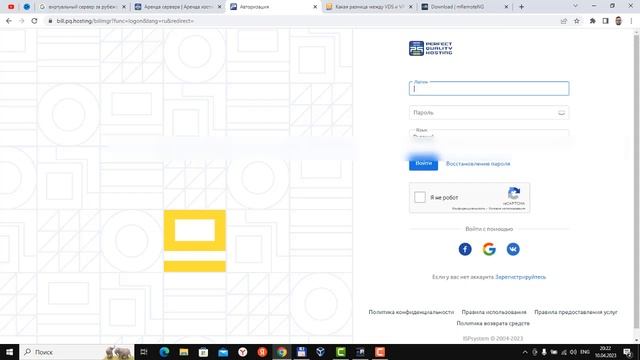Open the browser extensions puzzle icon
Viewport: 640px width, 360px height.
point(592,21)
